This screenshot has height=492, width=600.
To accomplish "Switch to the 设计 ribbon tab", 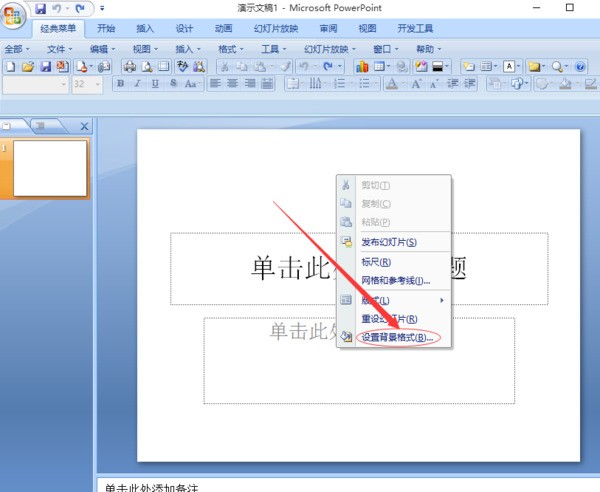I will click(184, 28).
